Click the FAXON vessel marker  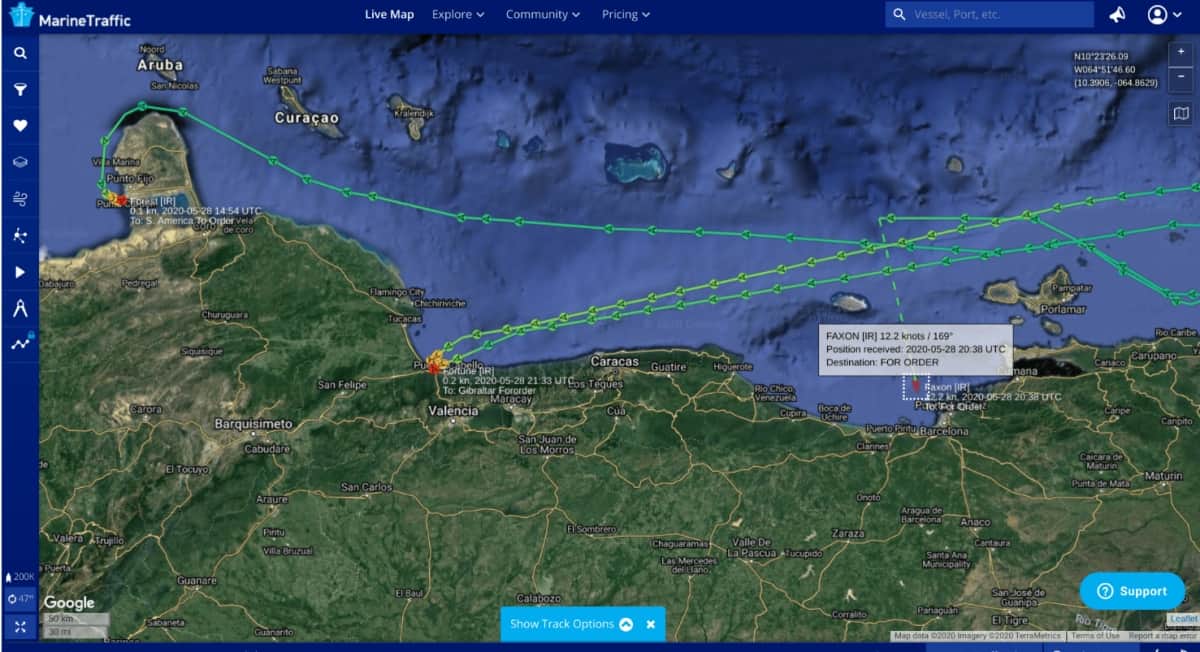point(915,384)
